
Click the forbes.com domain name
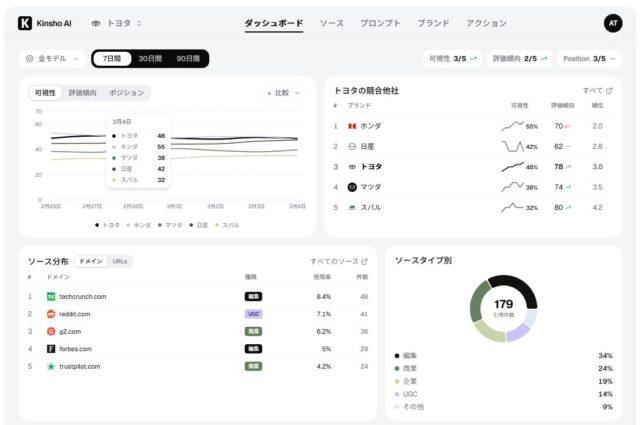pos(76,349)
